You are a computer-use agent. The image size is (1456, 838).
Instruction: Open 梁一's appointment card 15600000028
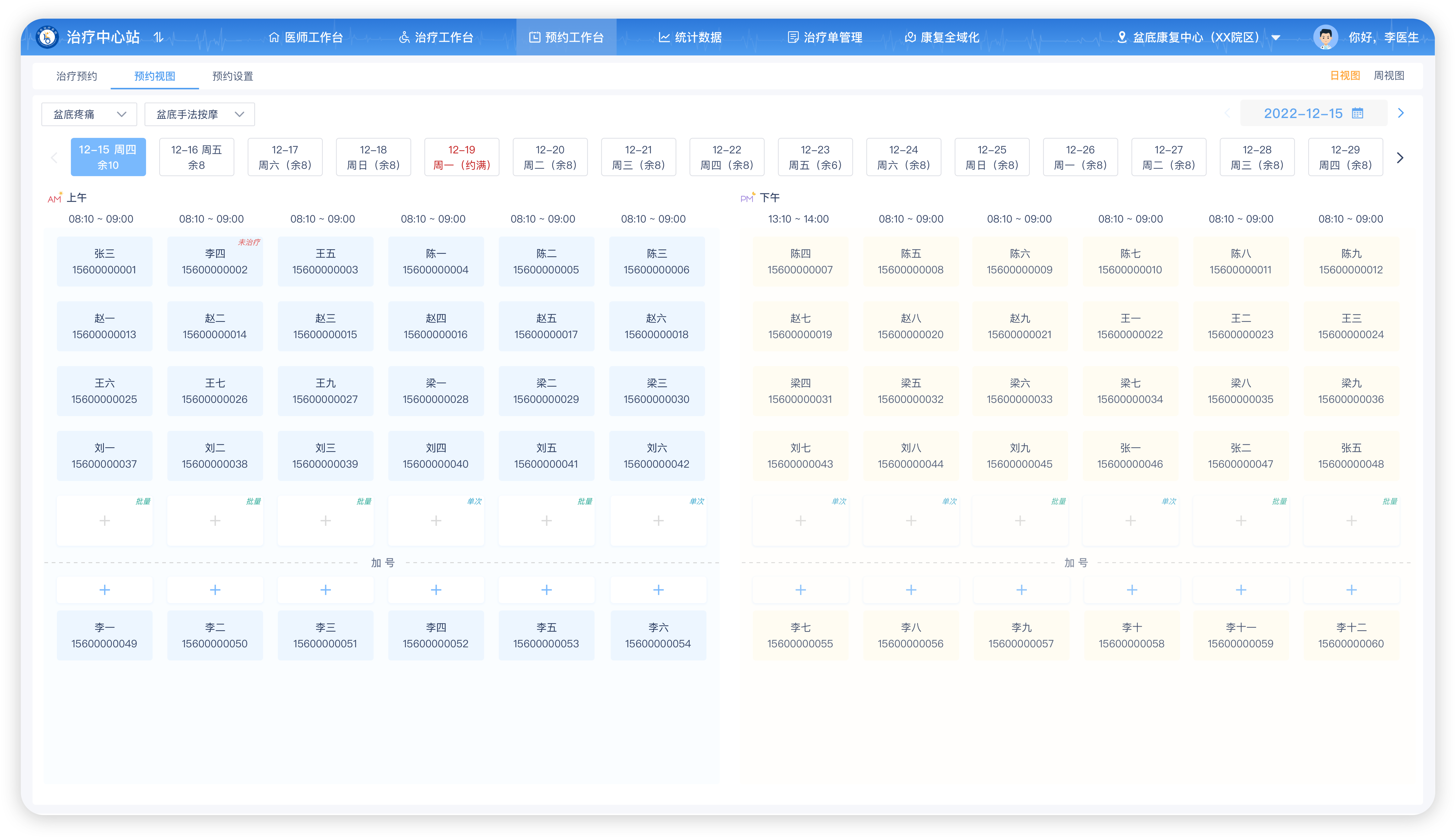tap(436, 391)
